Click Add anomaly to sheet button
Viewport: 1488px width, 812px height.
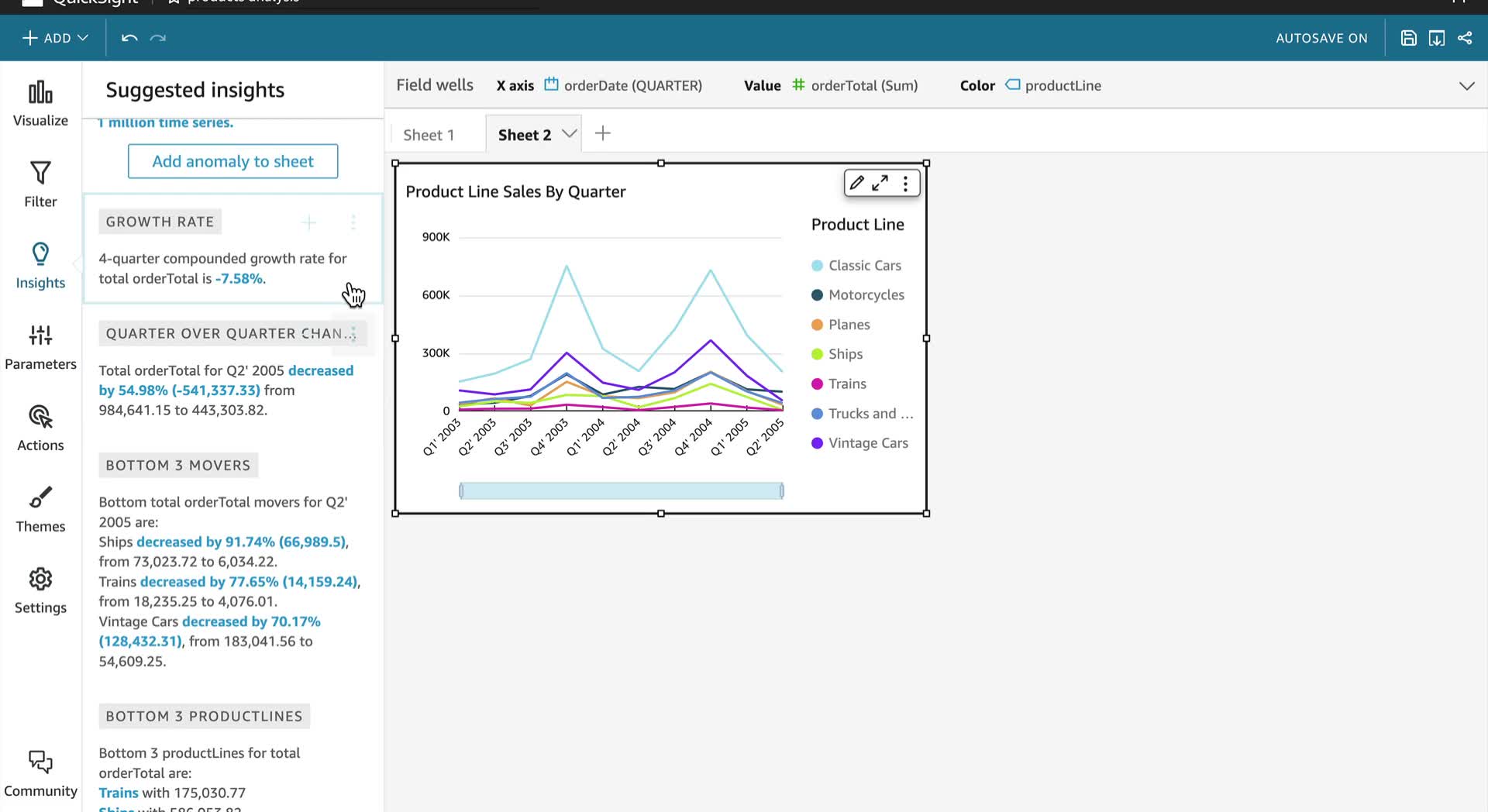coord(233,161)
